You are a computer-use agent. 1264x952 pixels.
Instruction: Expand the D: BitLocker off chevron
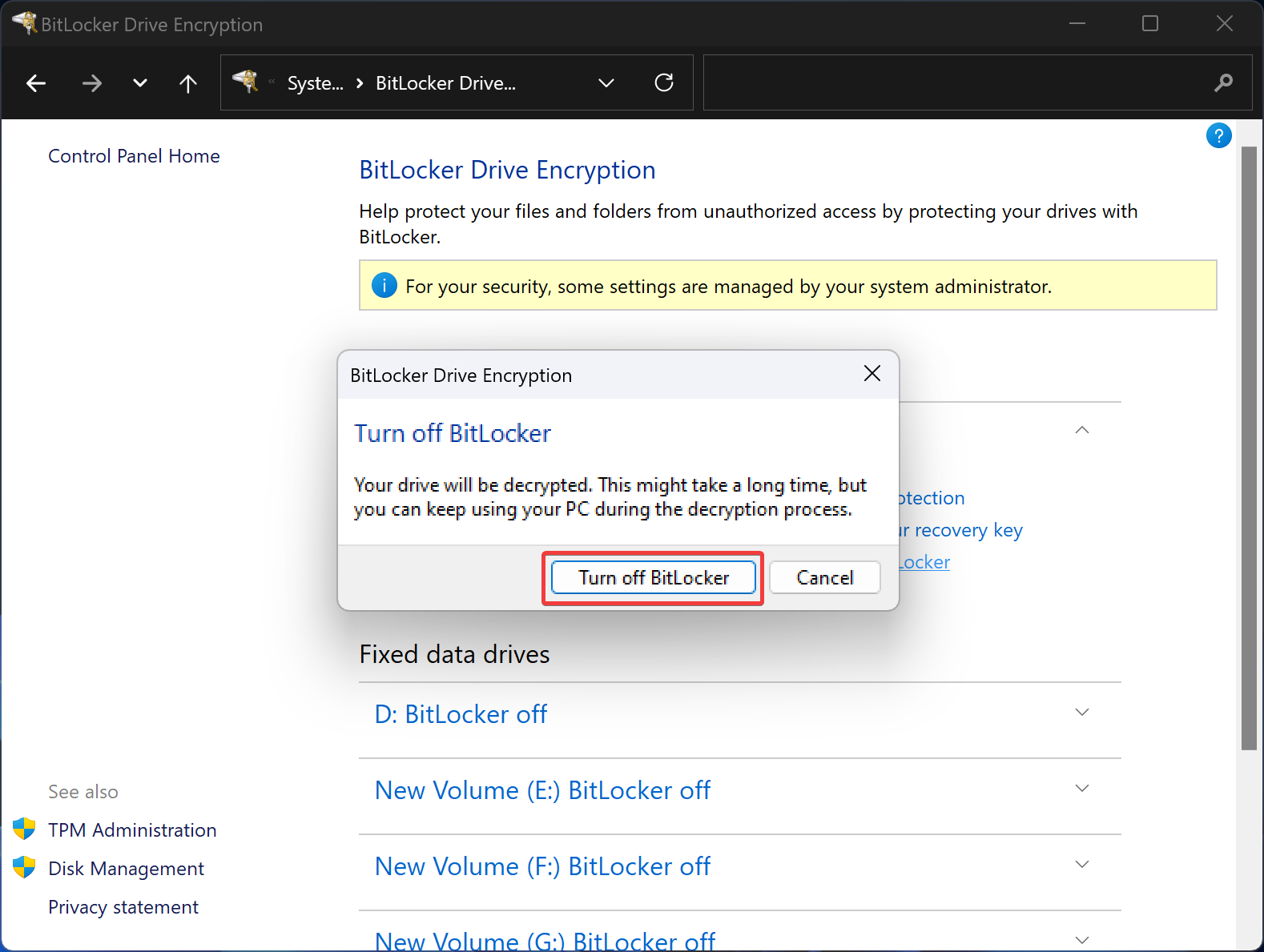(1082, 713)
